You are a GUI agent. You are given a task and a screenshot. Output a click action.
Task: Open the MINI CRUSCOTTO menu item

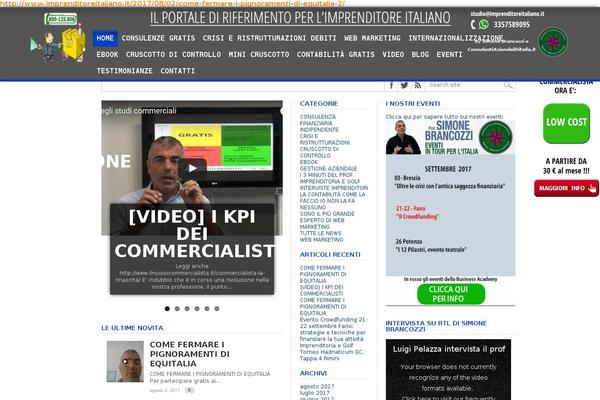point(259,55)
